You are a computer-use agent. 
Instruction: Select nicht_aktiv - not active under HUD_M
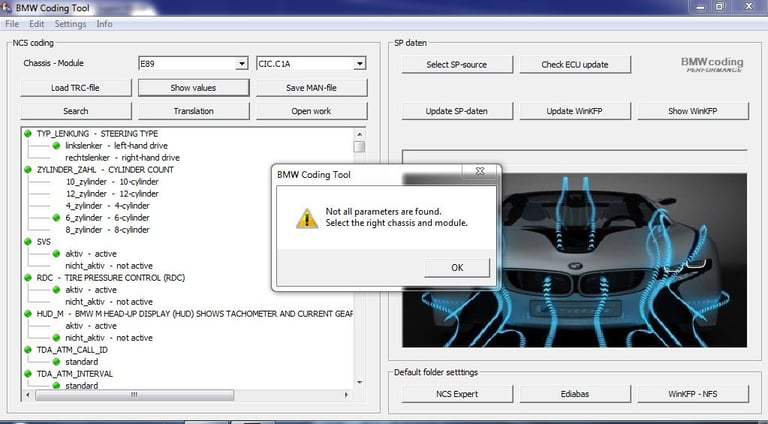click(109, 337)
